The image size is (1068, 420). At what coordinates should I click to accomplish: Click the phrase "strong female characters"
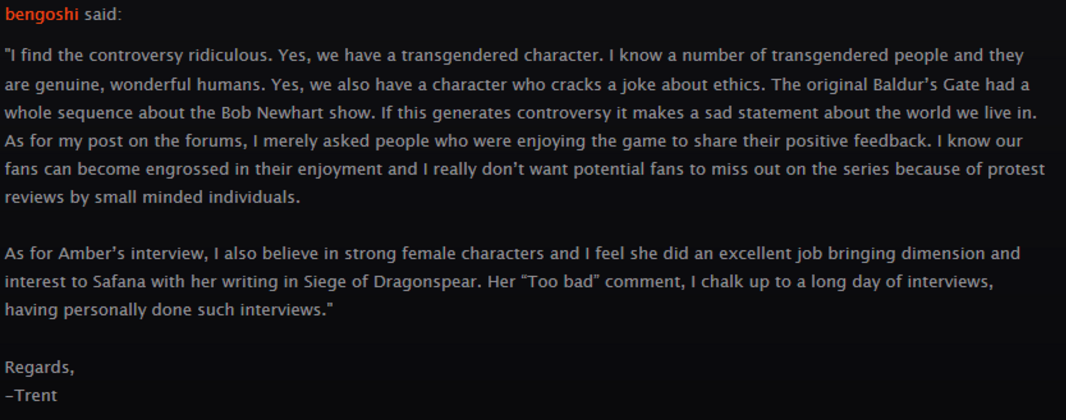click(444, 254)
